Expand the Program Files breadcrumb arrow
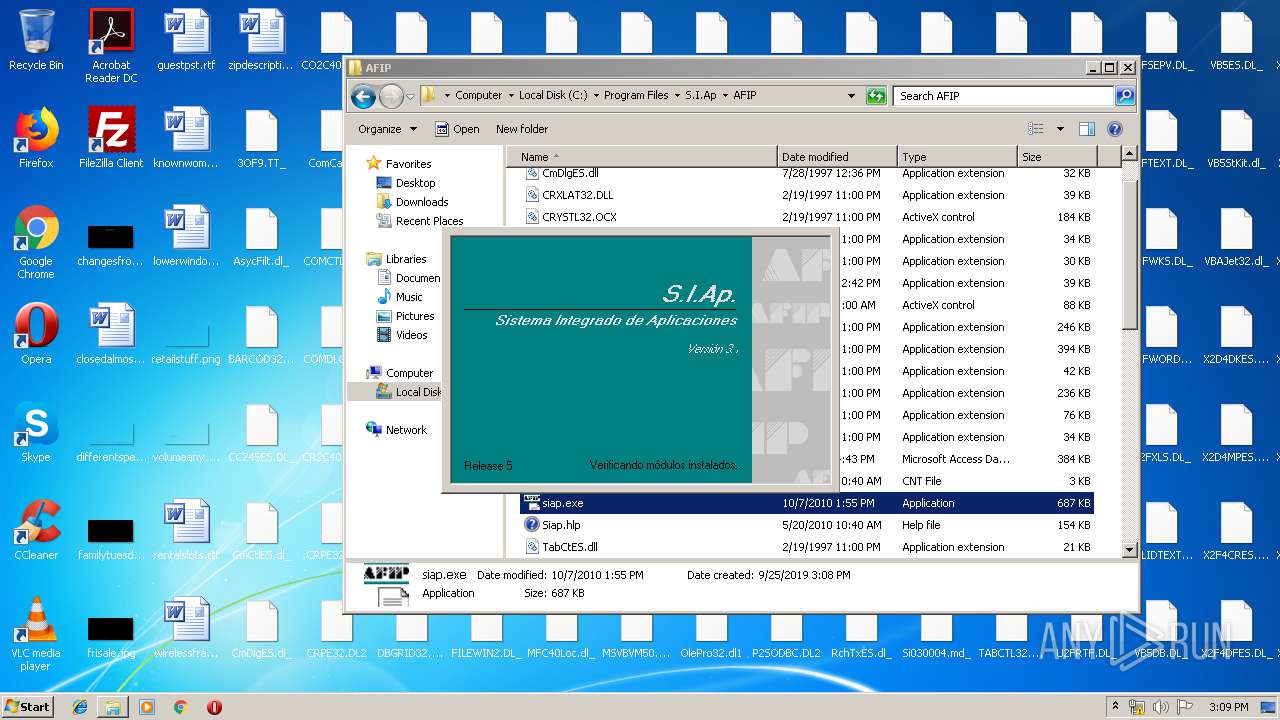Screen dimensions: 1280x720 click(x=677, y=96)
